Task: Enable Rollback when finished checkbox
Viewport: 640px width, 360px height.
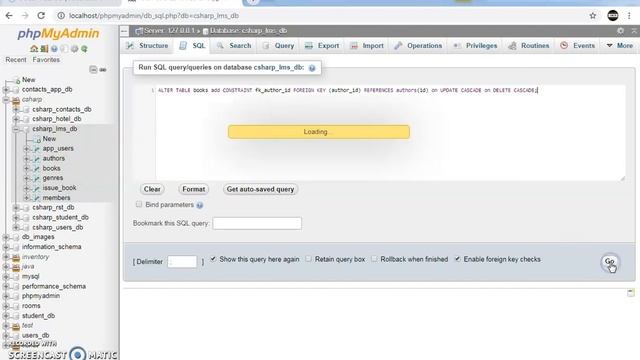Action: click(374, 259)
